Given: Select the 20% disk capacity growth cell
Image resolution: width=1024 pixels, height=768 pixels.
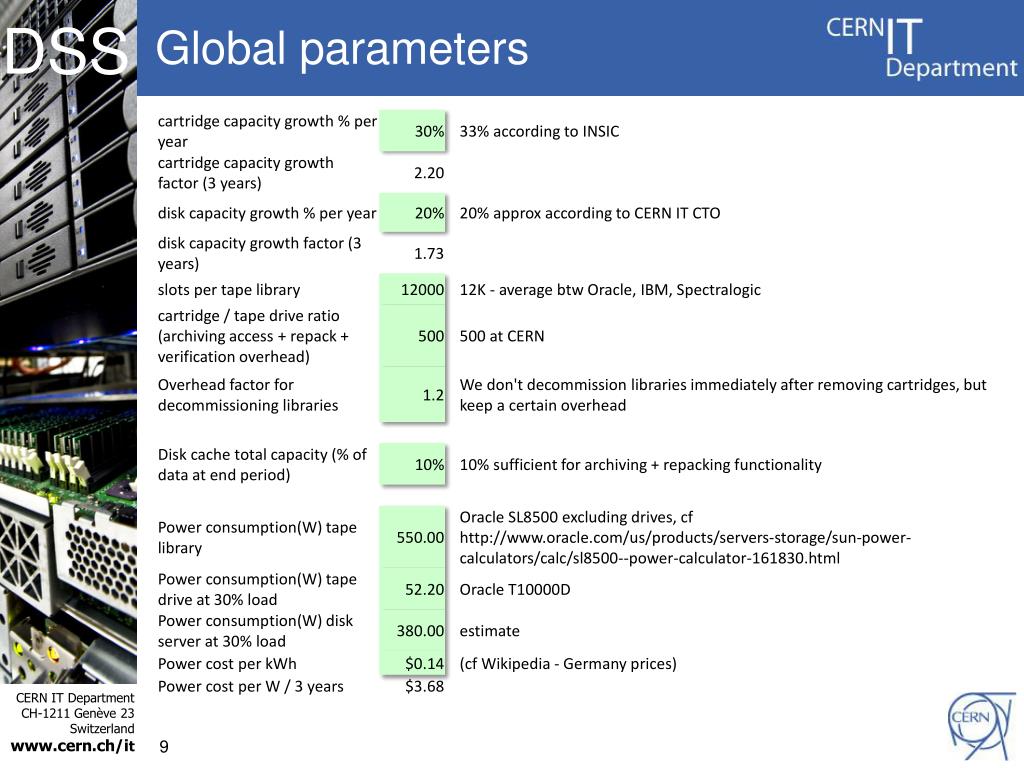Looking at the screenshot, I should click(413, 213).
